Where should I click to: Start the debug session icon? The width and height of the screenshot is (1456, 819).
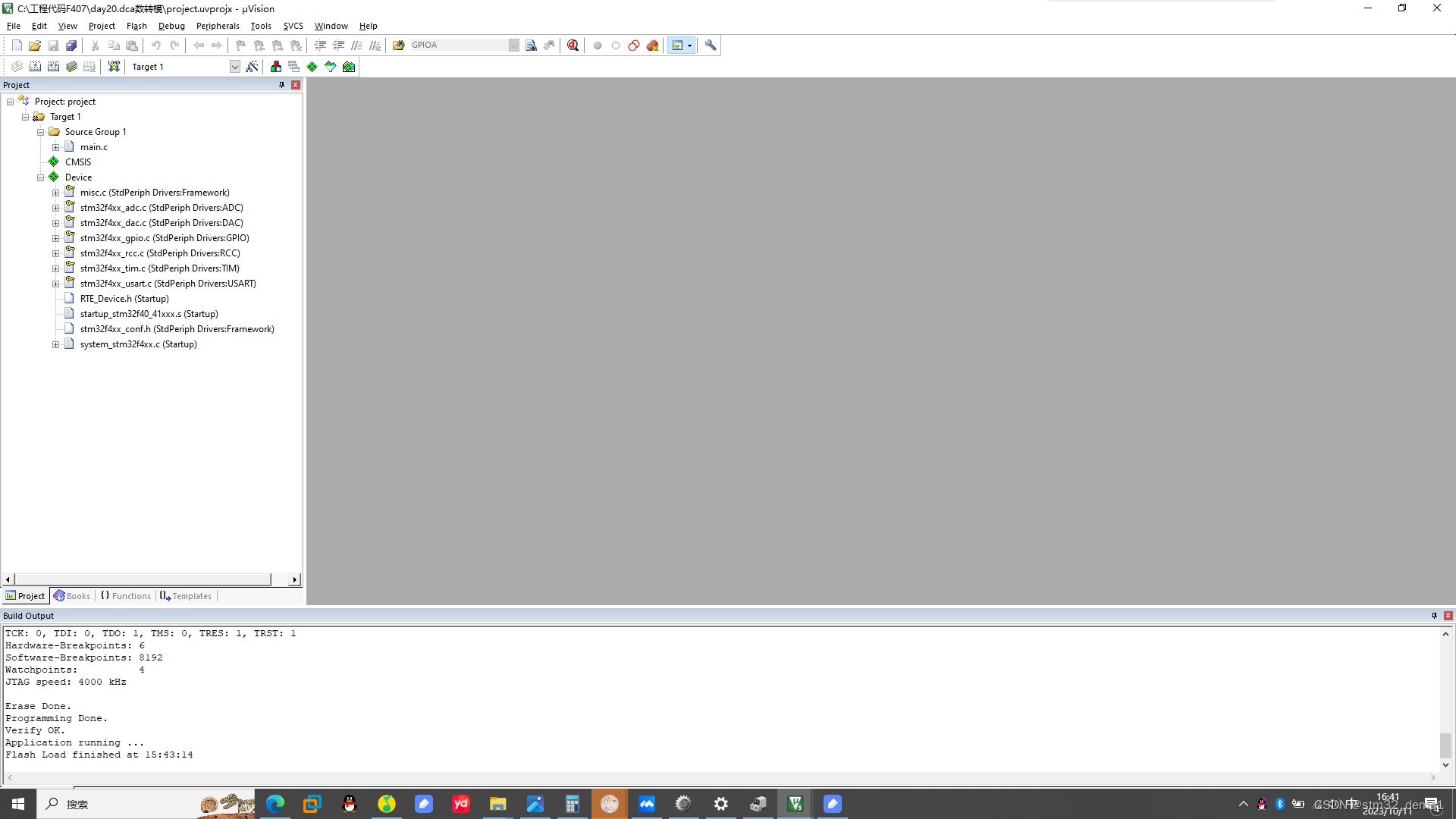(573, 45)
